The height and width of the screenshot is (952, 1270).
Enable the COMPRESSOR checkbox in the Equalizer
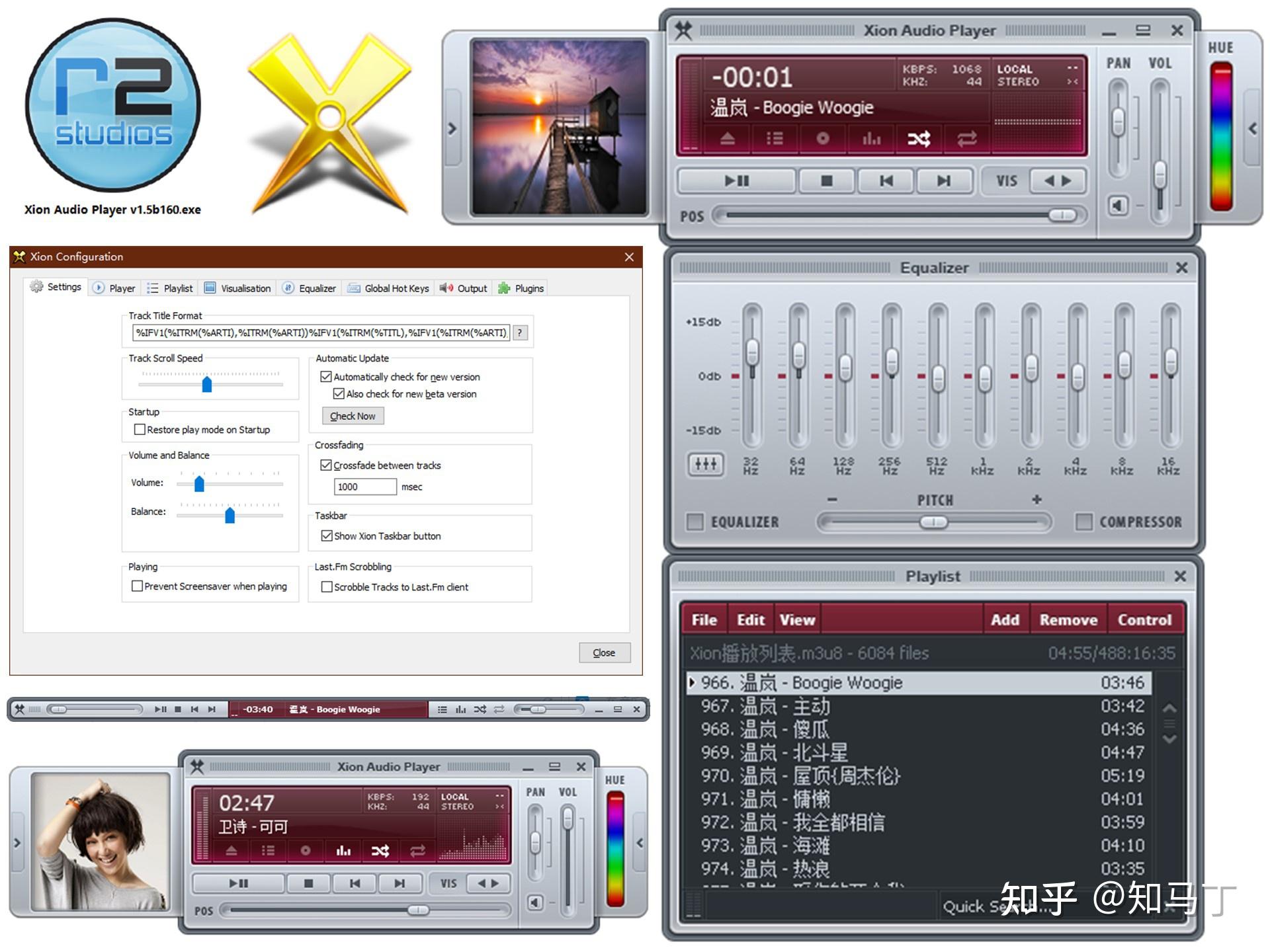pos(1085,522)
